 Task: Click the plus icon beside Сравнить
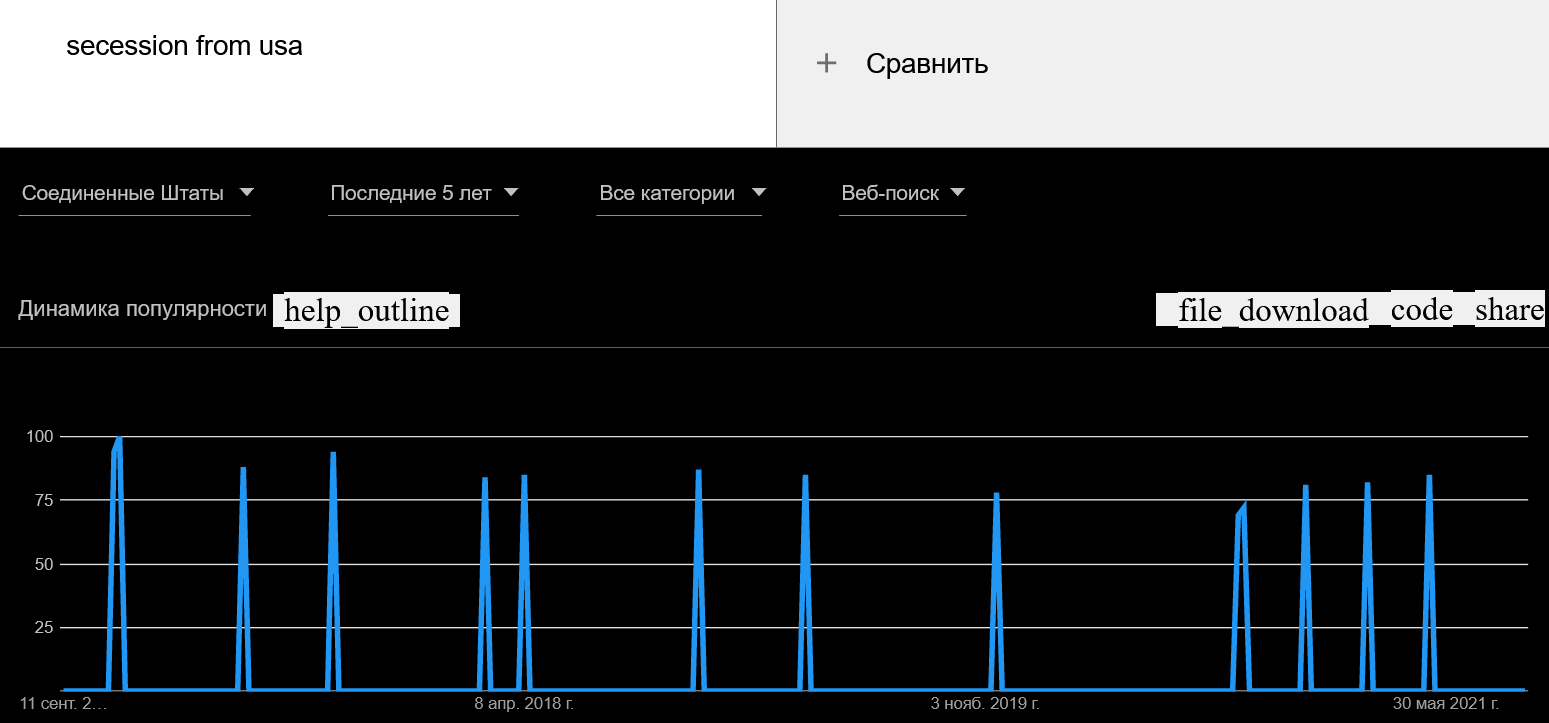pyautogui.click(x=826, y=64)
